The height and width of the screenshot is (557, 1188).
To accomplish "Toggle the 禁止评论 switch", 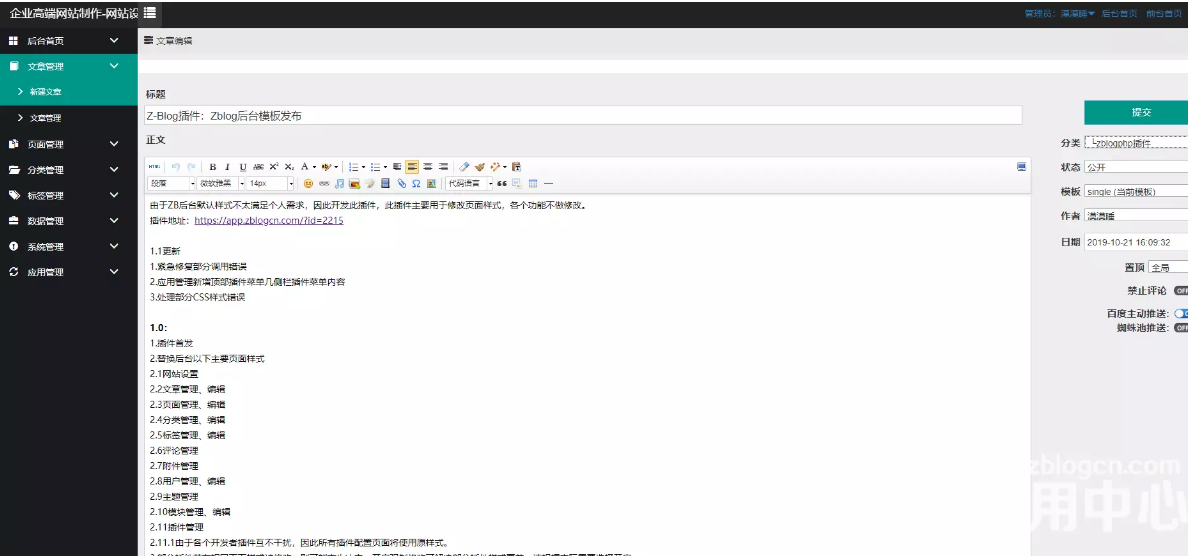I will (x=1181, y=291).
